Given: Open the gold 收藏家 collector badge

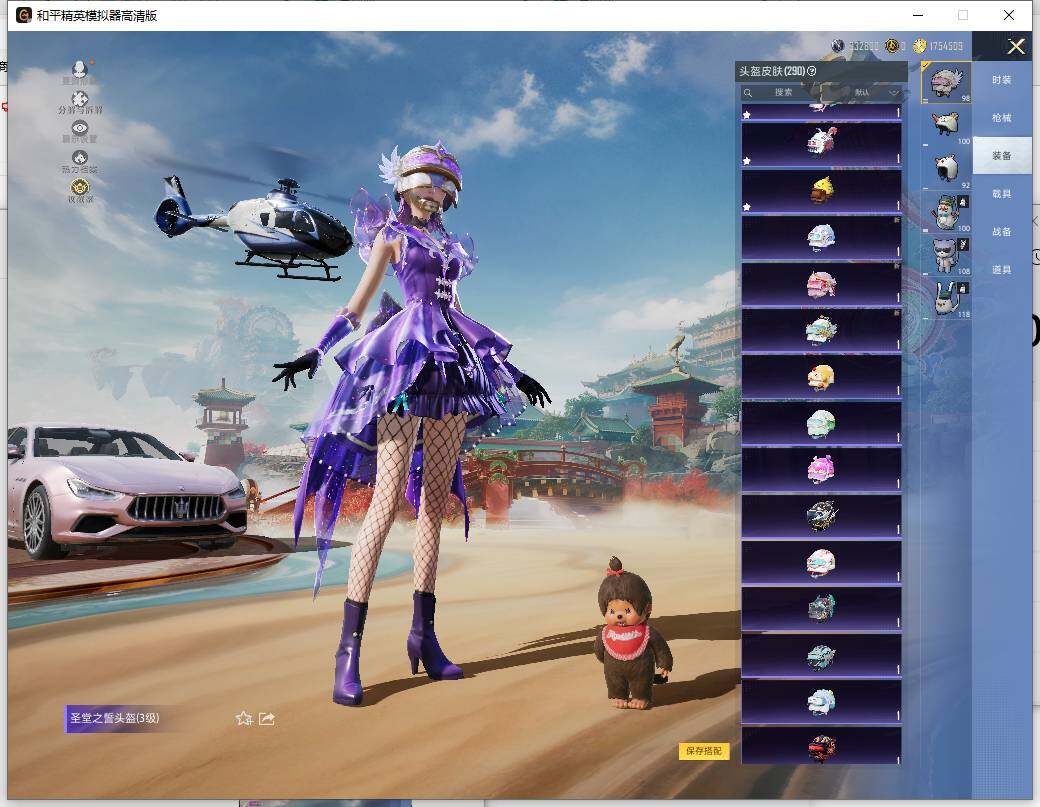Looking at the screenshot, I should [80, 187].
